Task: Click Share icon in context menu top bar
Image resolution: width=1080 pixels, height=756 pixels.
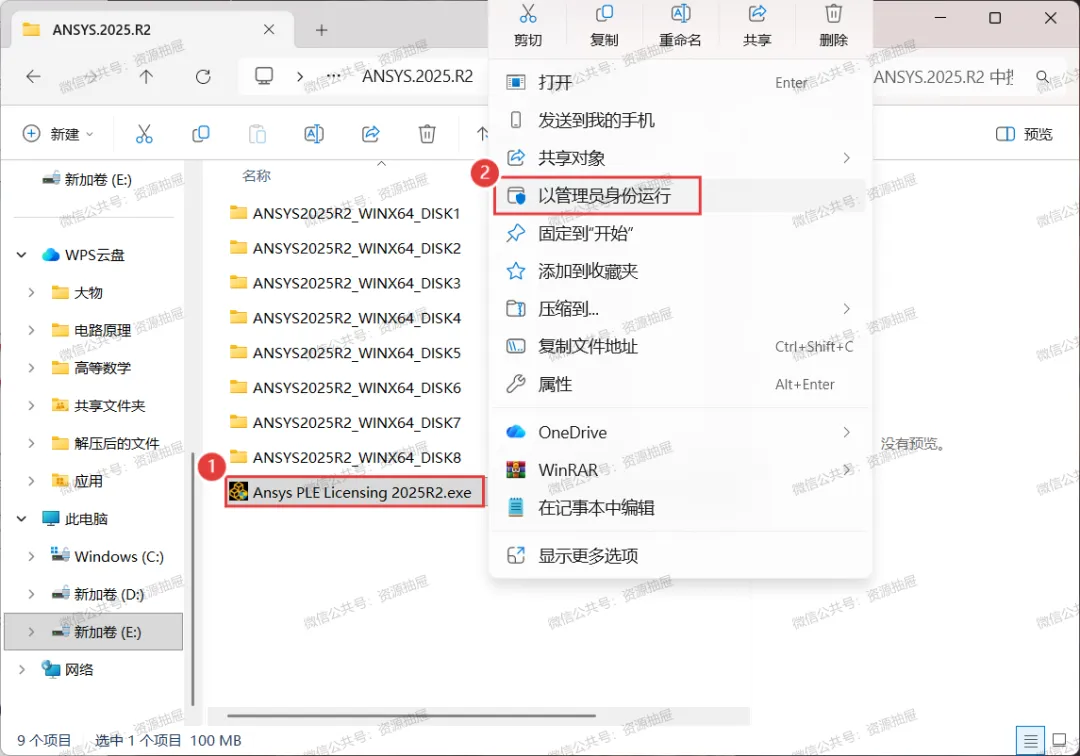Action: click(x=757, y=14)
